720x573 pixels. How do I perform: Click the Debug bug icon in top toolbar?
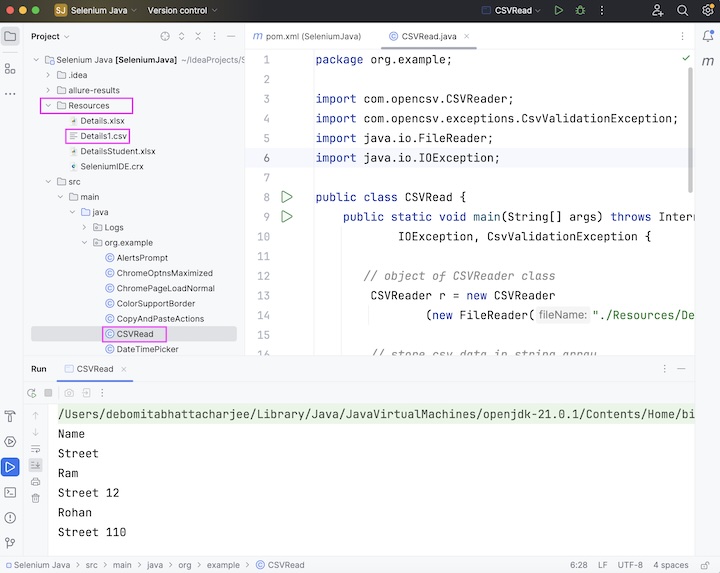coord(581,10)
